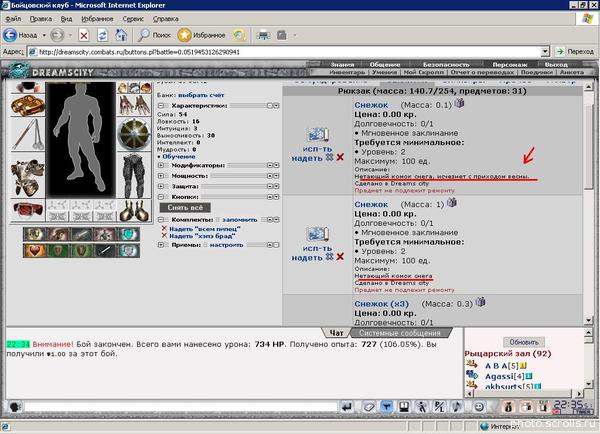This screenshot has width=600, height=434.
Task: Delete Снежок (Масса: 1) with its red X
Action: pyautogui.click(x=340, y=257)
